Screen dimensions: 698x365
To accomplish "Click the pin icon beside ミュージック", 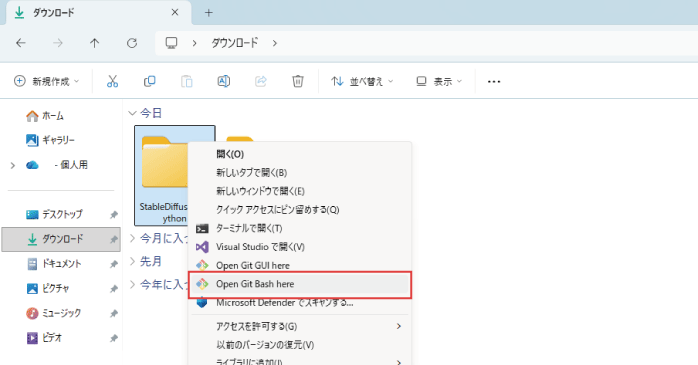I will (x=114, y=313).
